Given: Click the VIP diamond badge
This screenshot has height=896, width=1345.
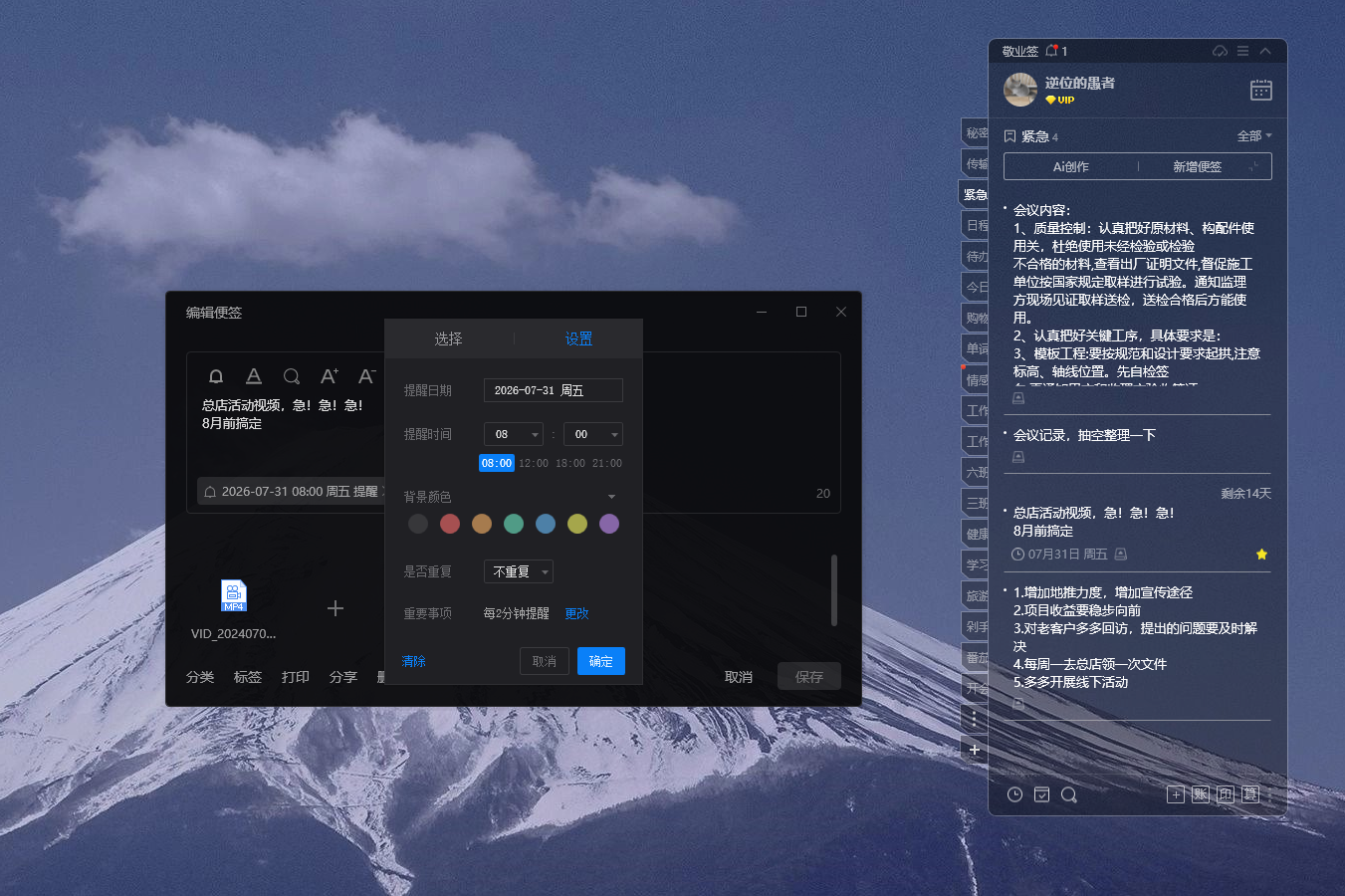Looking at the screenshot, I should coord(1060,100).
